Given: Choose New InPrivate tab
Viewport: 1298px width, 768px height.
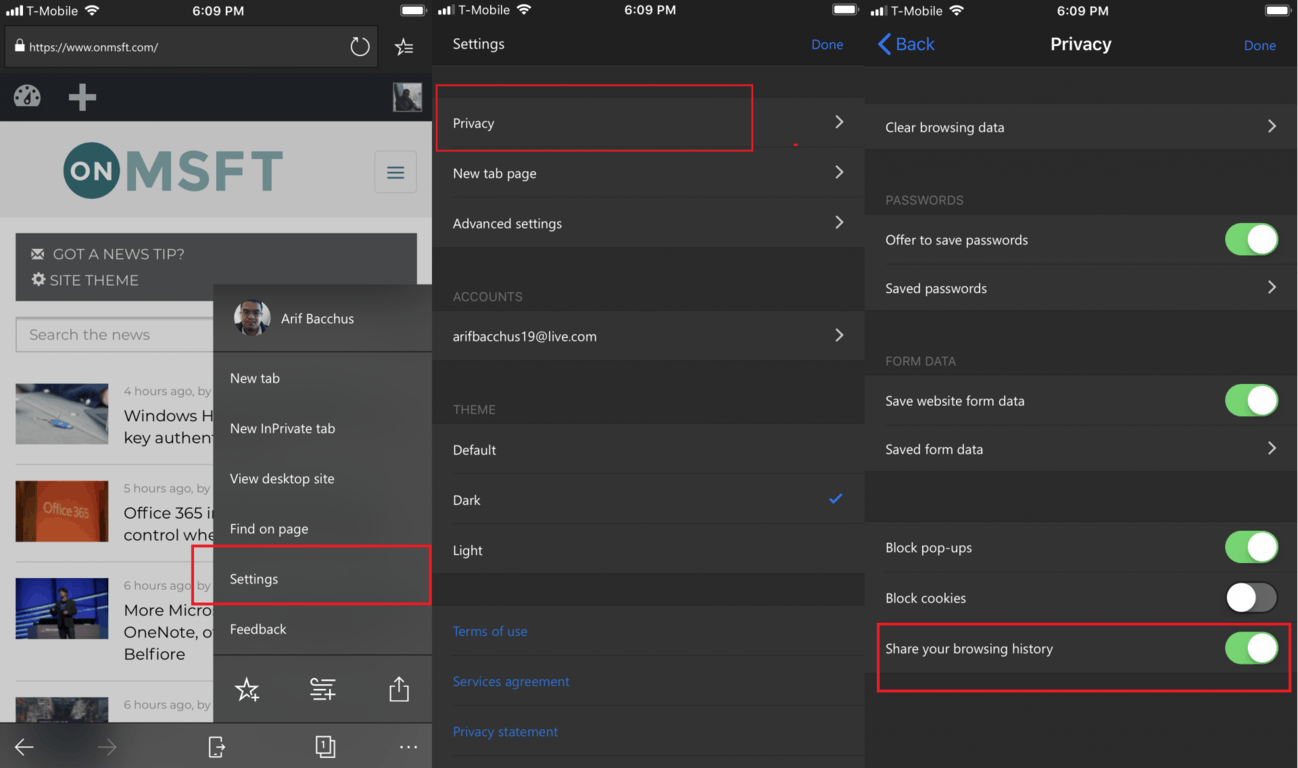Looking at the screenshot, I should tap(323, 428).
